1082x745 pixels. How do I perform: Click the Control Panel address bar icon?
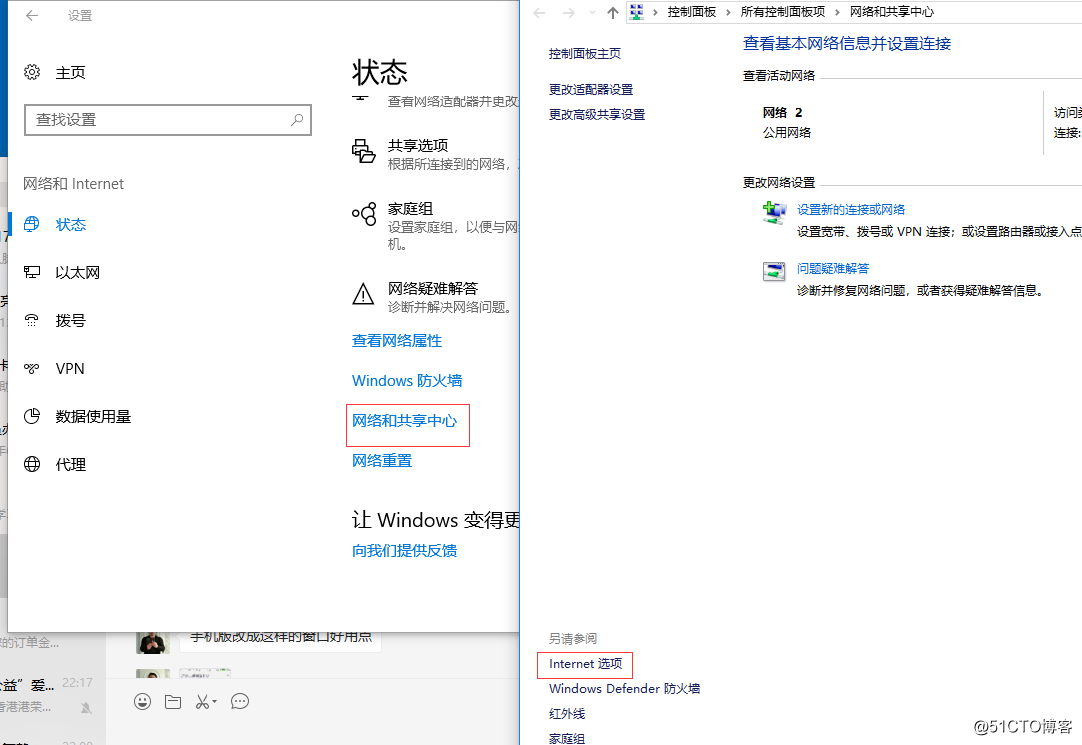coord(637,12)
